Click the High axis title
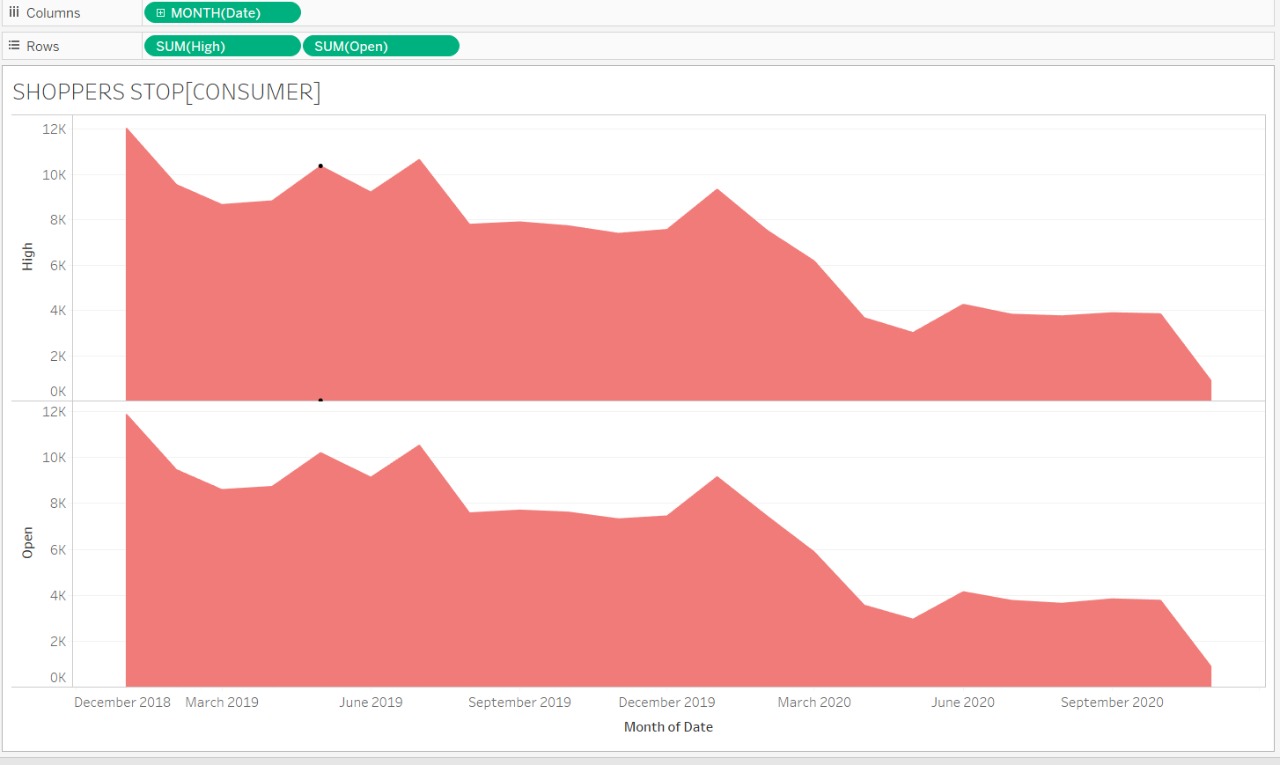 pos(28,257)
